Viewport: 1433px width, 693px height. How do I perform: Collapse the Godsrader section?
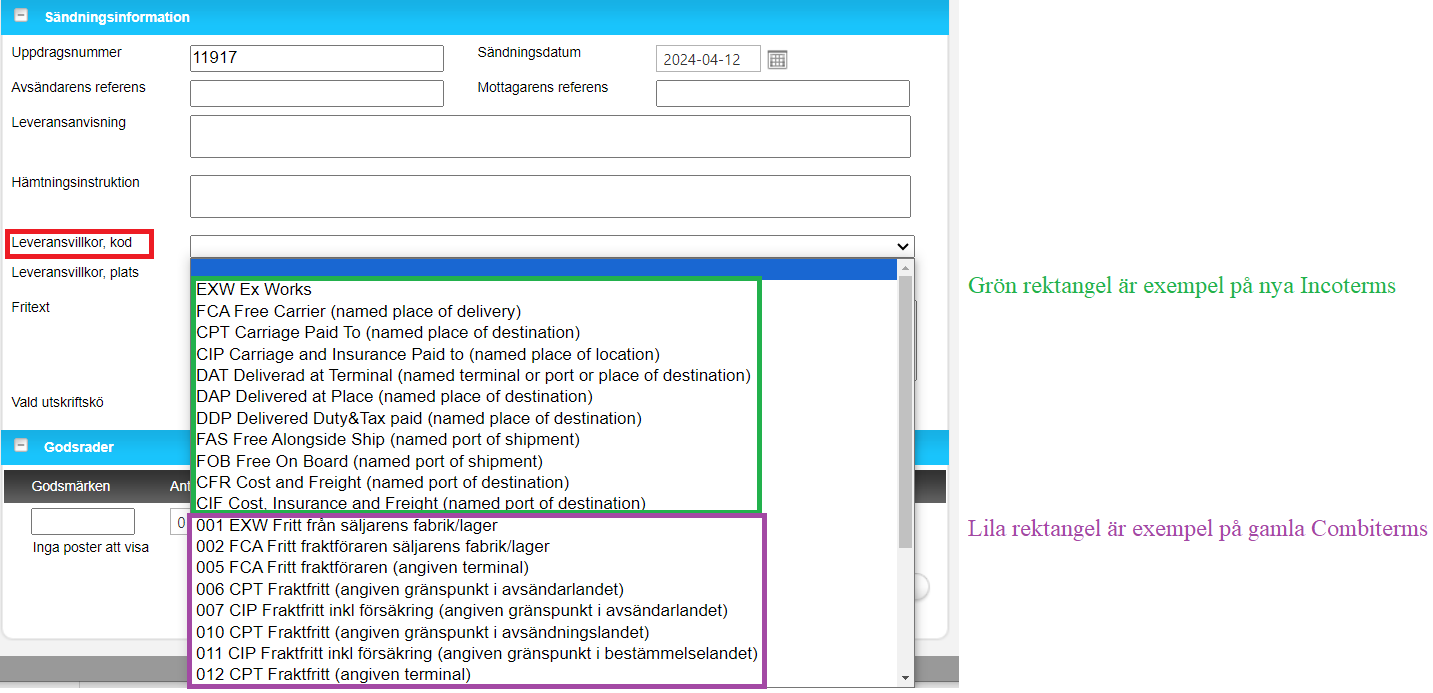pyautogui.click(x=20, y=446)
